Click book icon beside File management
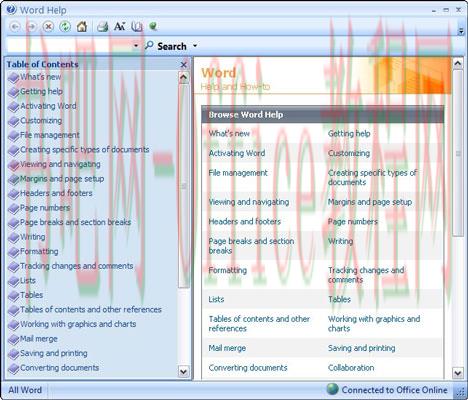 [14, 136]
